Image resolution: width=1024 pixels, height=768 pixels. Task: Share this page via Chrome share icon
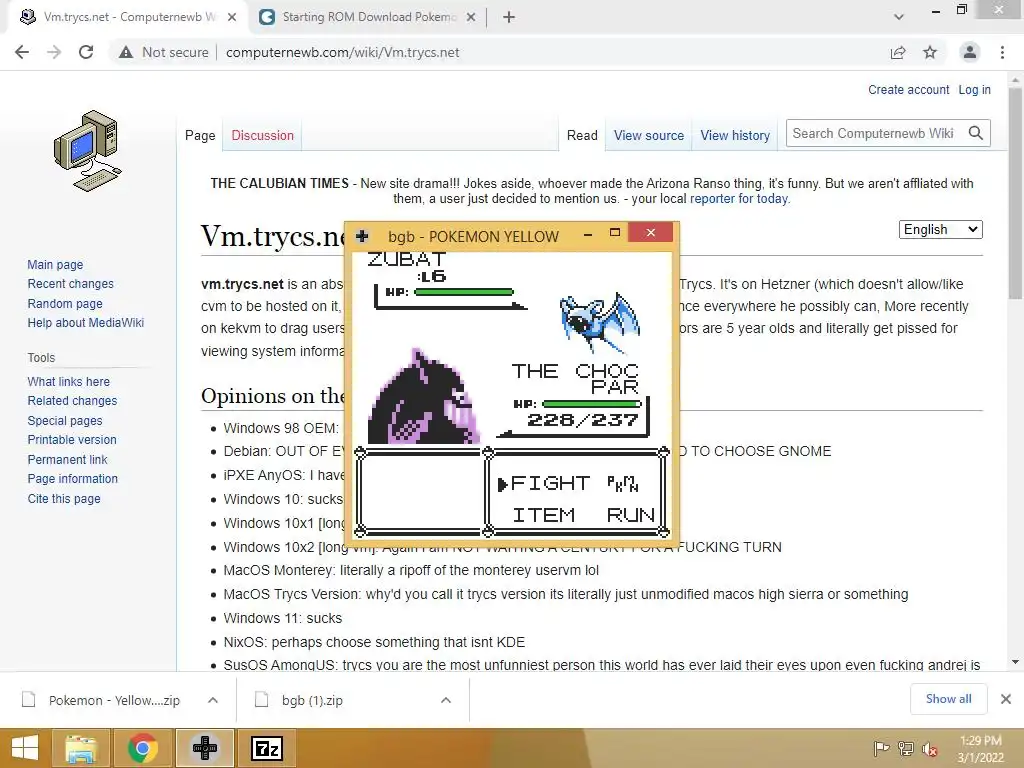click(898, 52)
